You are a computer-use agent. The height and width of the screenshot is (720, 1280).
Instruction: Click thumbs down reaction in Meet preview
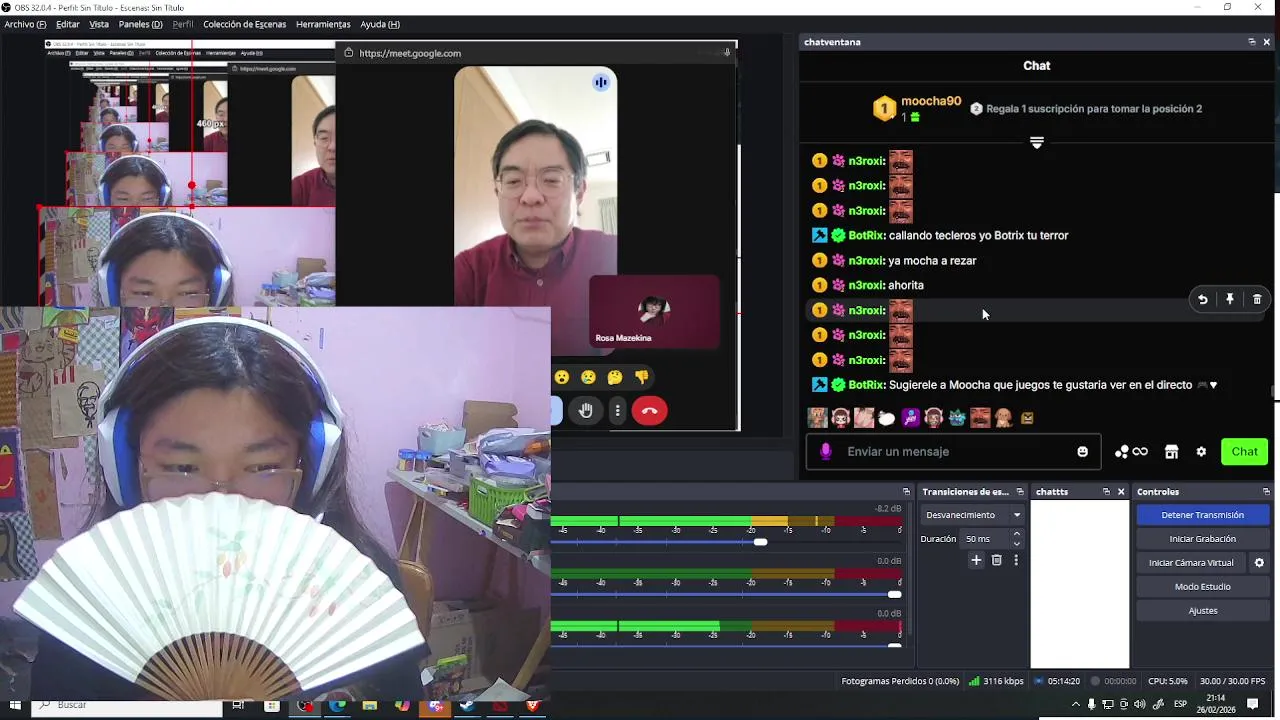tap(642, 377)
